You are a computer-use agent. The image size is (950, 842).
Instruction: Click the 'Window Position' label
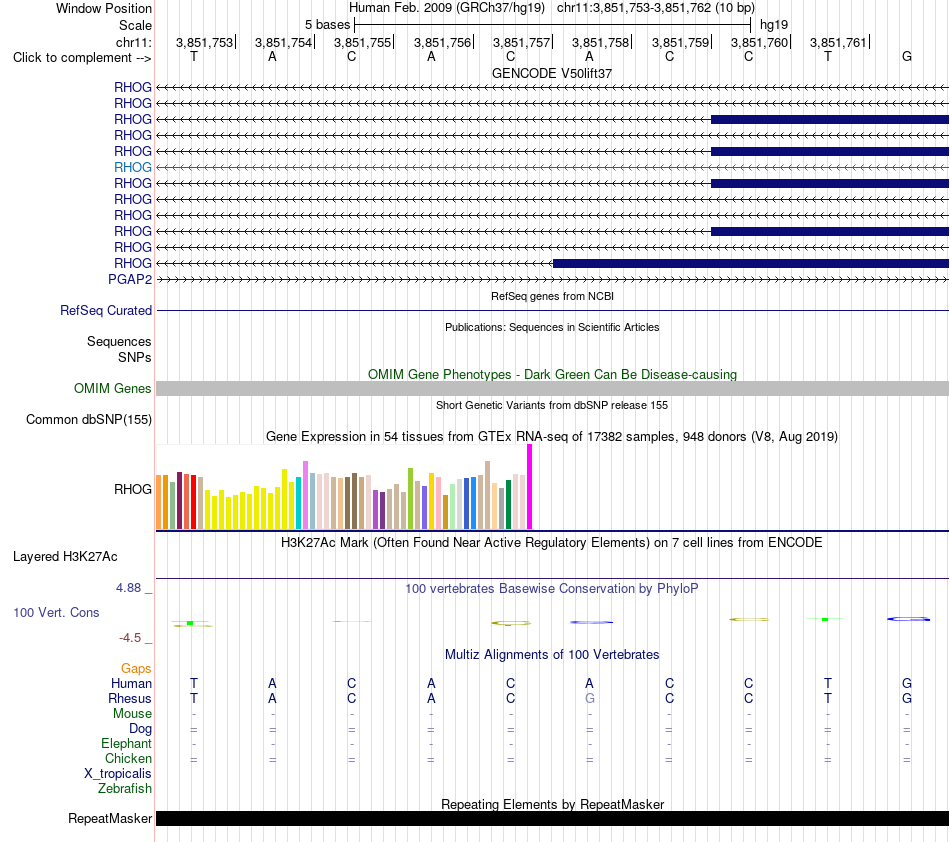click(x=104, y=8)
